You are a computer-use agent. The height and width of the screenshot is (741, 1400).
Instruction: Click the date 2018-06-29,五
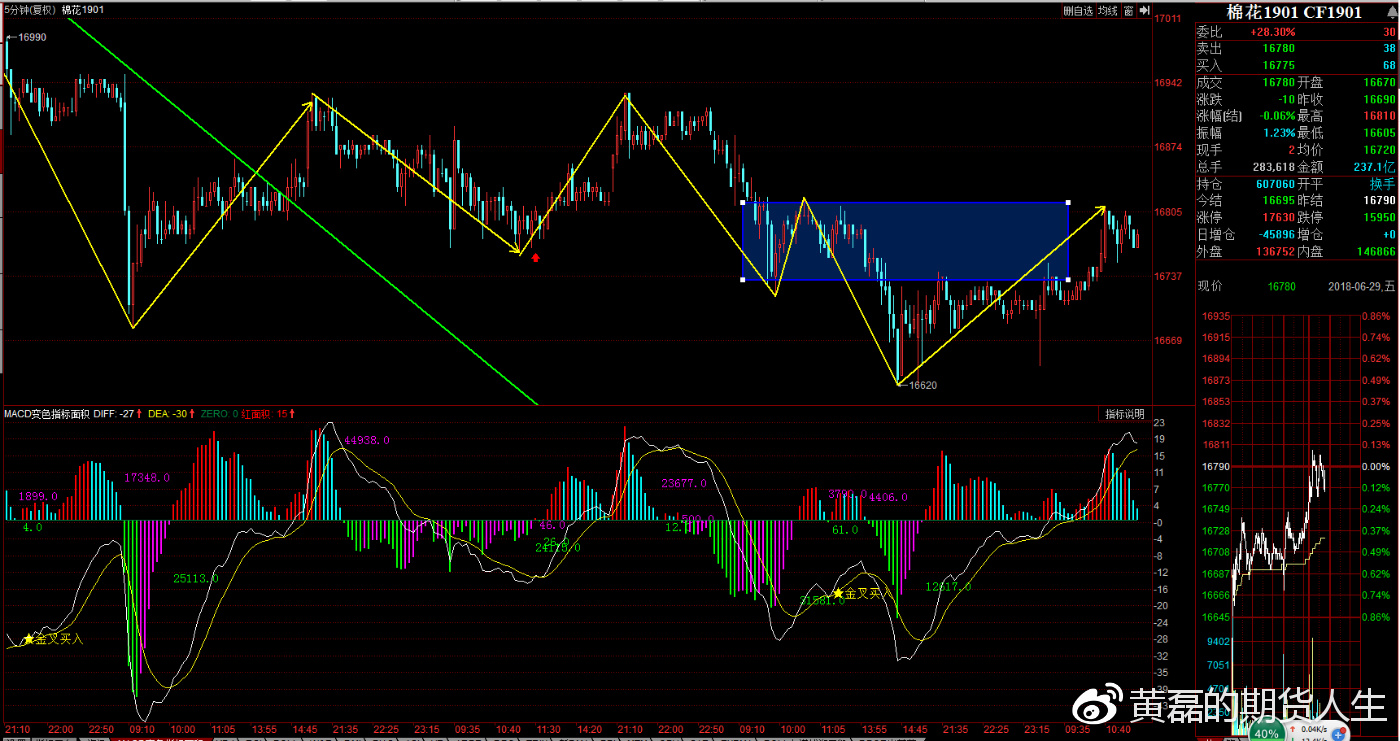coord(1362,286)
